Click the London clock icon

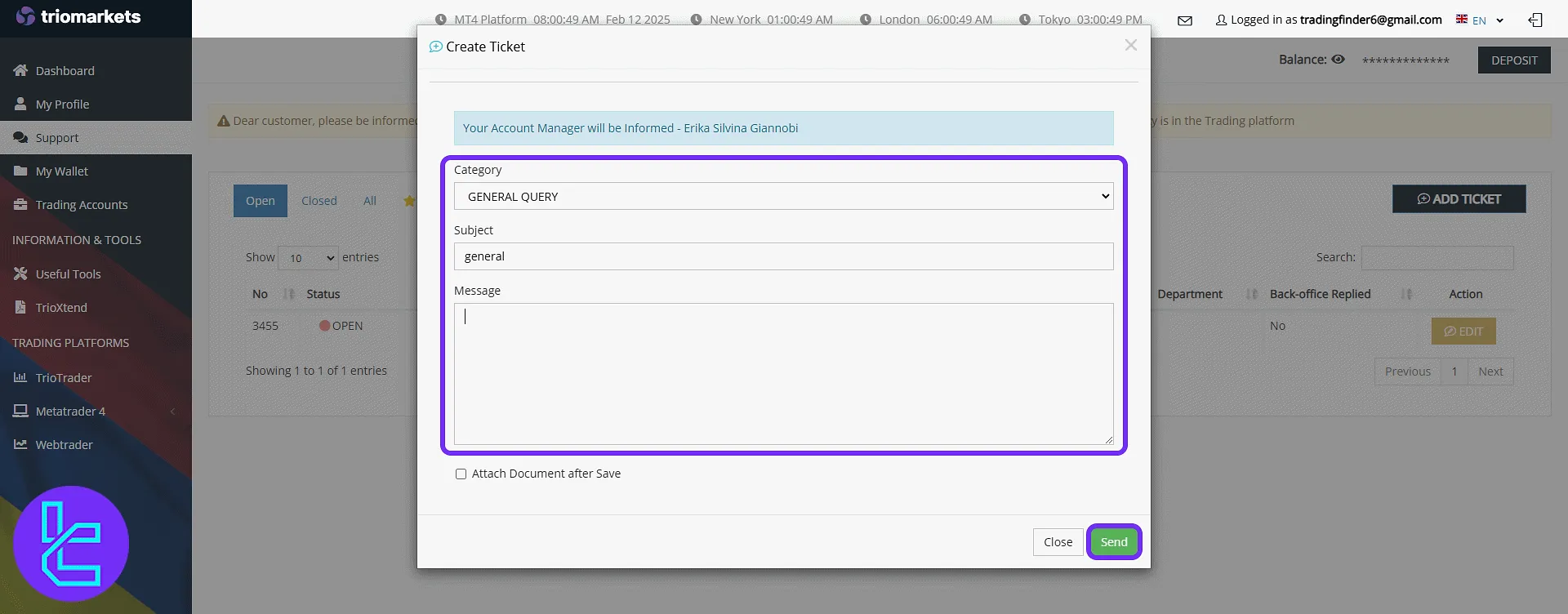[866, 20]
